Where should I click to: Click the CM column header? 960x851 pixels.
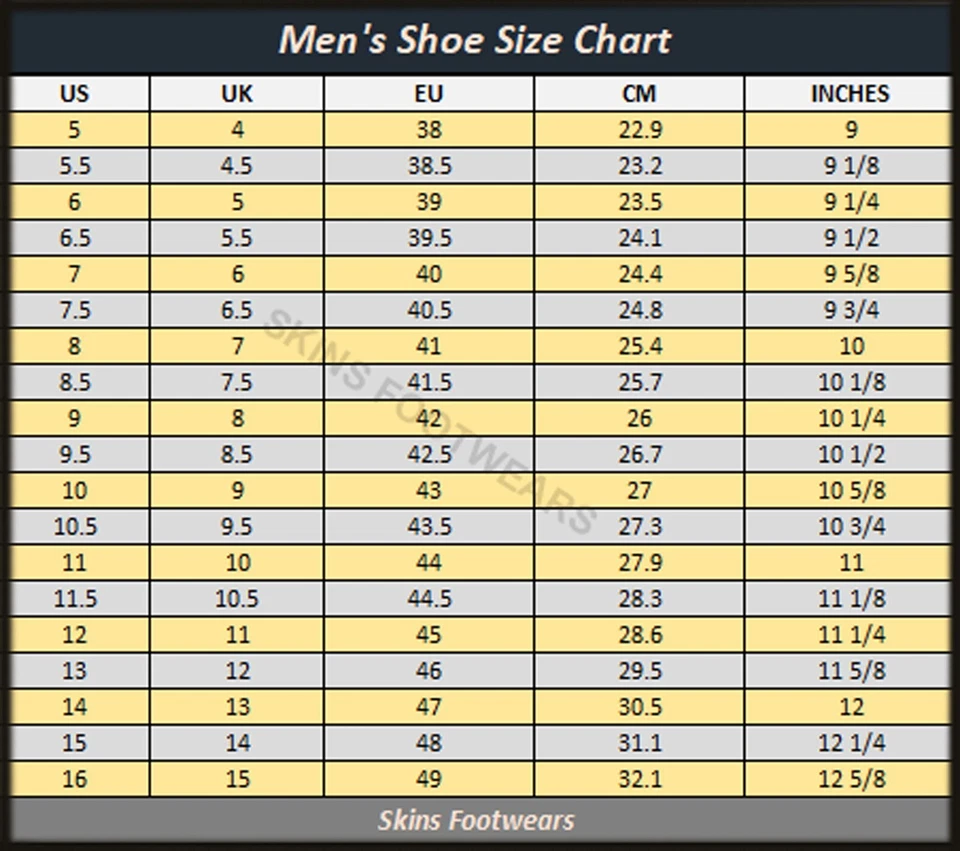(x=639, y=94)
